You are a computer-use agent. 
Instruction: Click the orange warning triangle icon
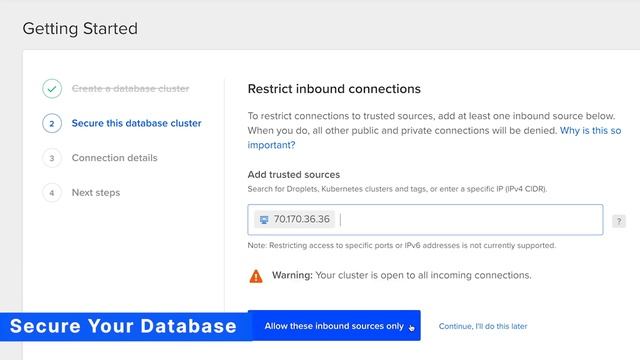pos(256,276)
